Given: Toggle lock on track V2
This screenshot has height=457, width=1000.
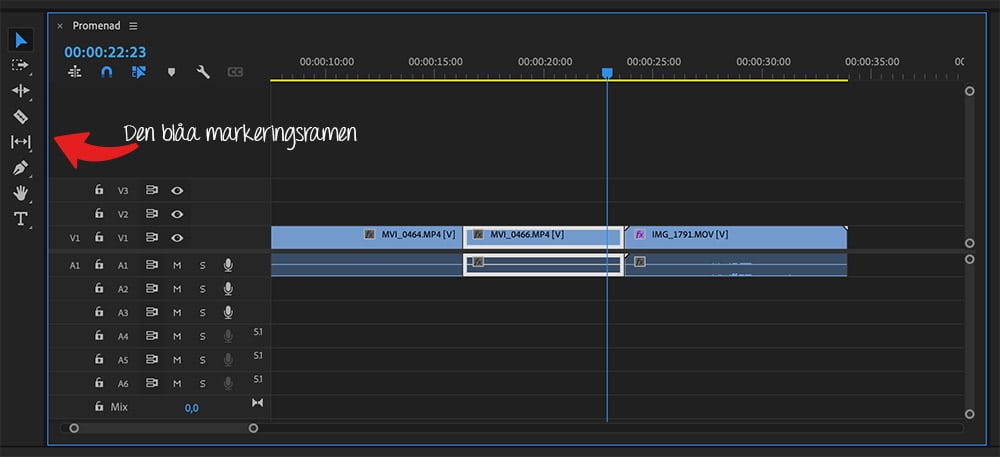Looking at the screenshot, I should click(x=99, y=214).
